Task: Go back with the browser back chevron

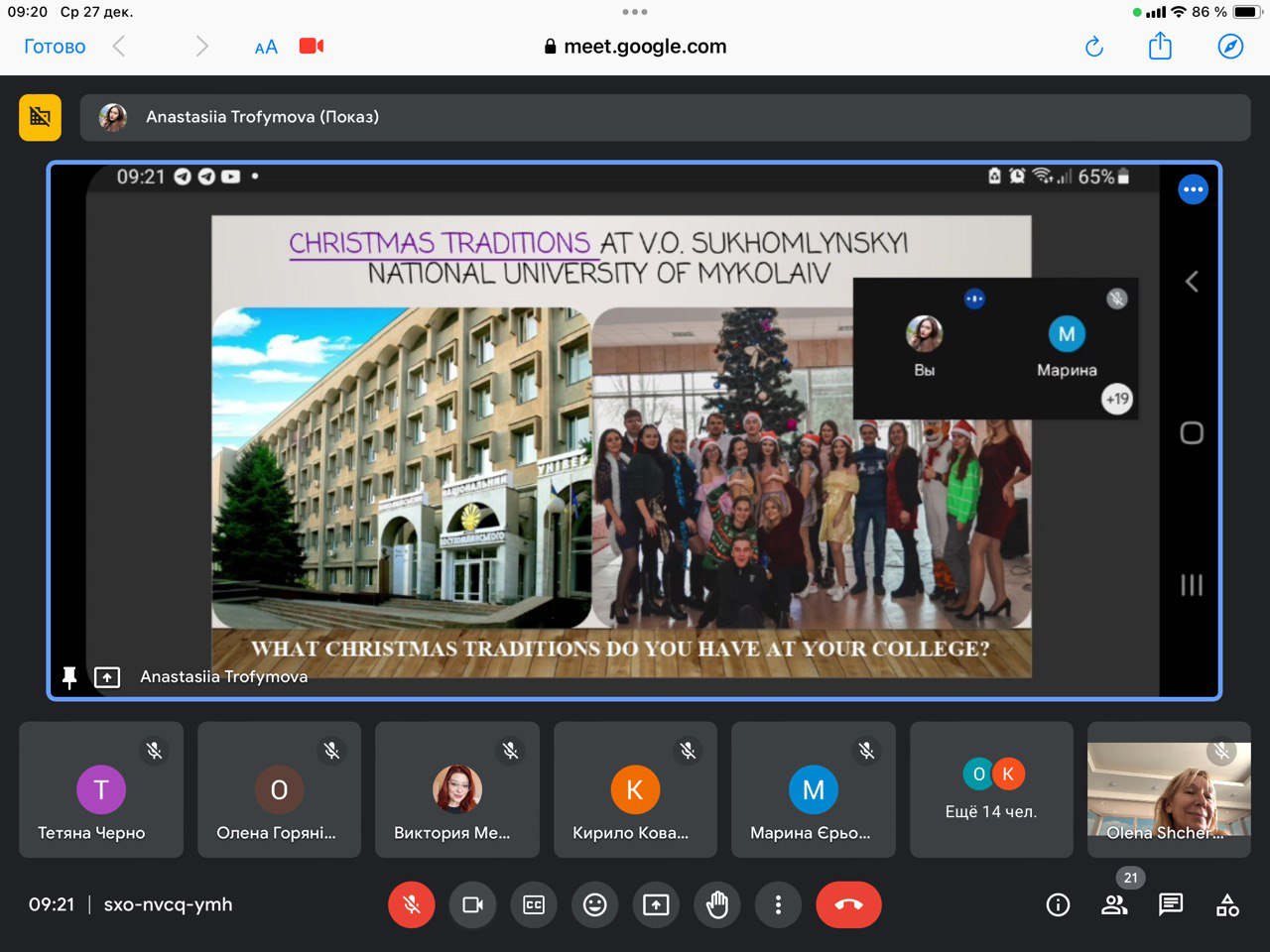Action: 119,47
